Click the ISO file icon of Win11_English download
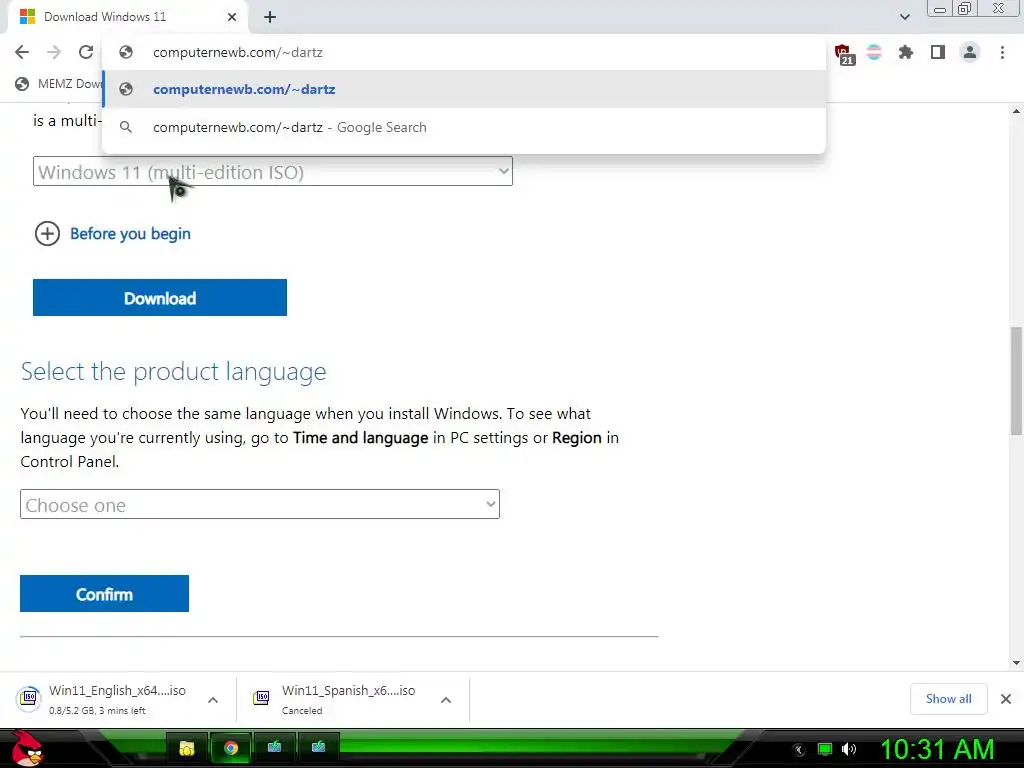Screen dimensions: 1024x768 pyautogui.click(x=29, y=698)
